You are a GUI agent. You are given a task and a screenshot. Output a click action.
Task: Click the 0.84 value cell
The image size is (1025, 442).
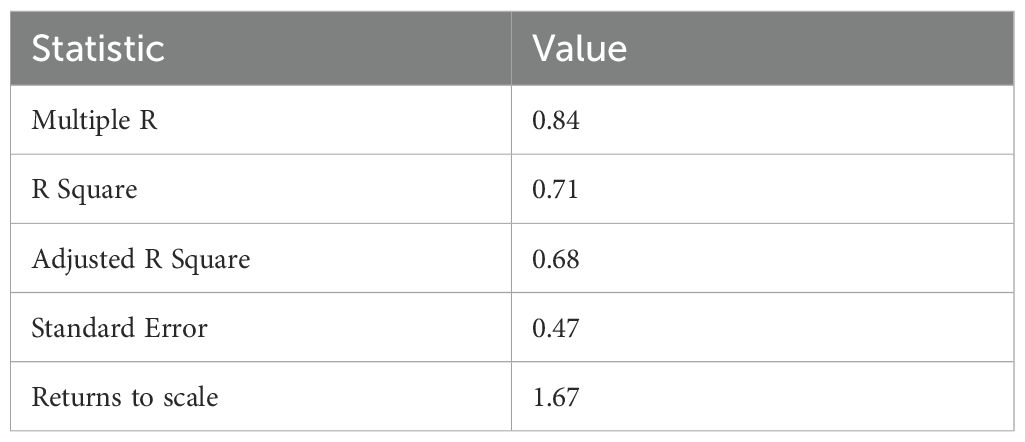click(x=557, y=121)
